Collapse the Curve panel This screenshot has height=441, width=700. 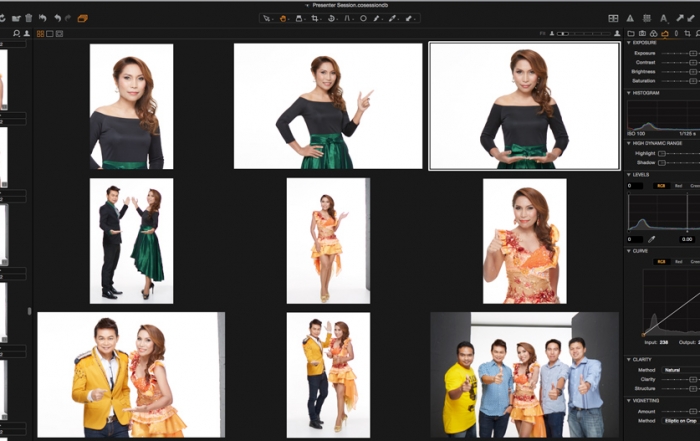click(629, 251)
